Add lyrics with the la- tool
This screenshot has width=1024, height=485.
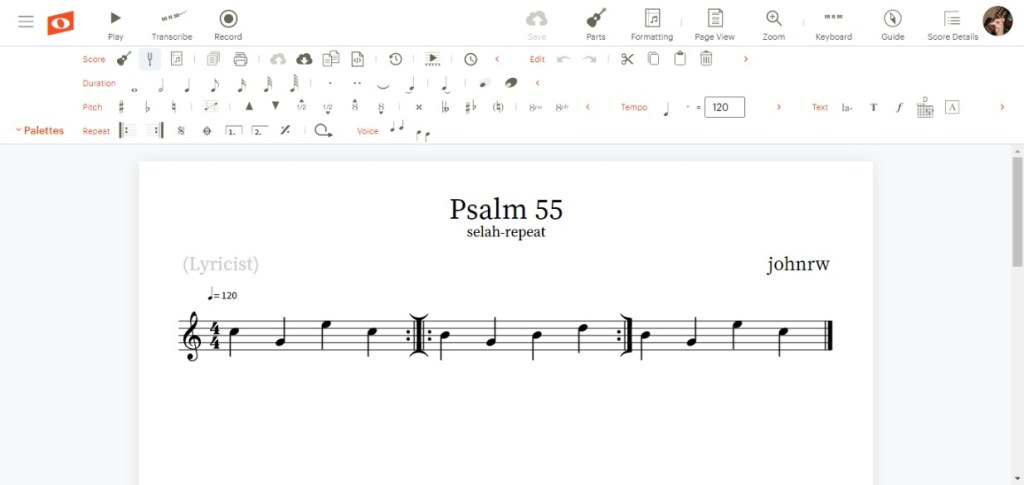(x=847, y=107)
